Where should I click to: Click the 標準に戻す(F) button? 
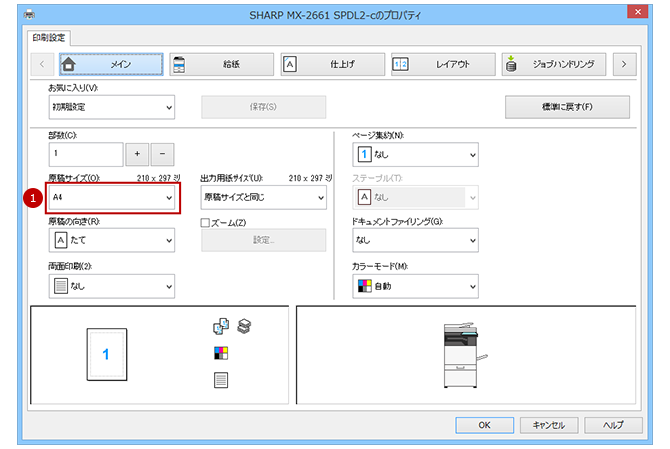567,107
